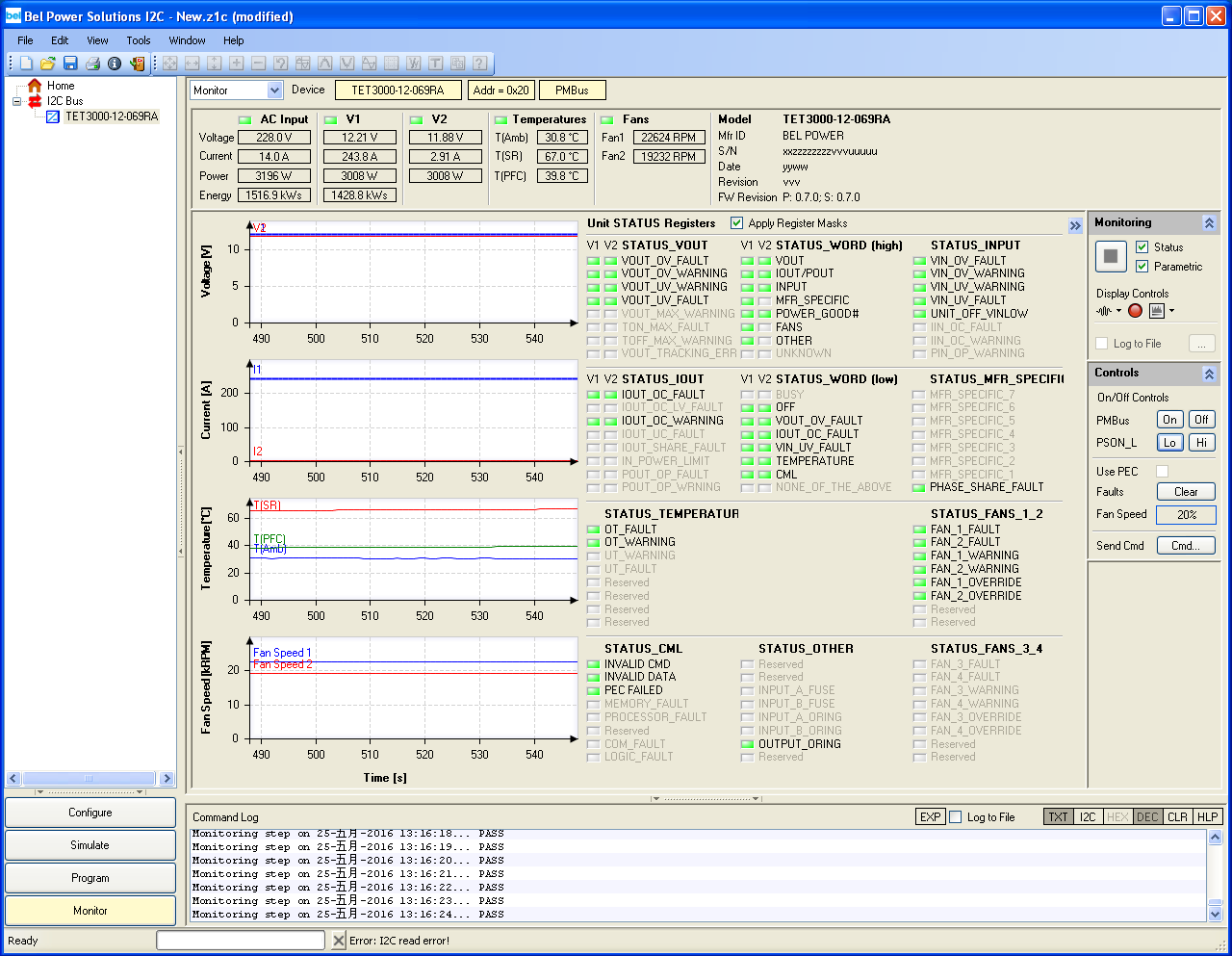Open the Window menu

pos(187,40)
